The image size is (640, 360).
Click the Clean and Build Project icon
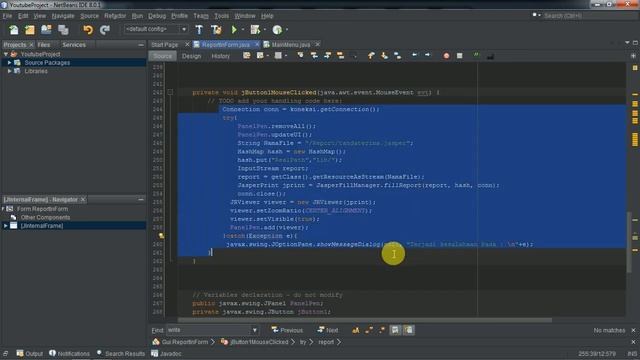(x=216, y=29)
